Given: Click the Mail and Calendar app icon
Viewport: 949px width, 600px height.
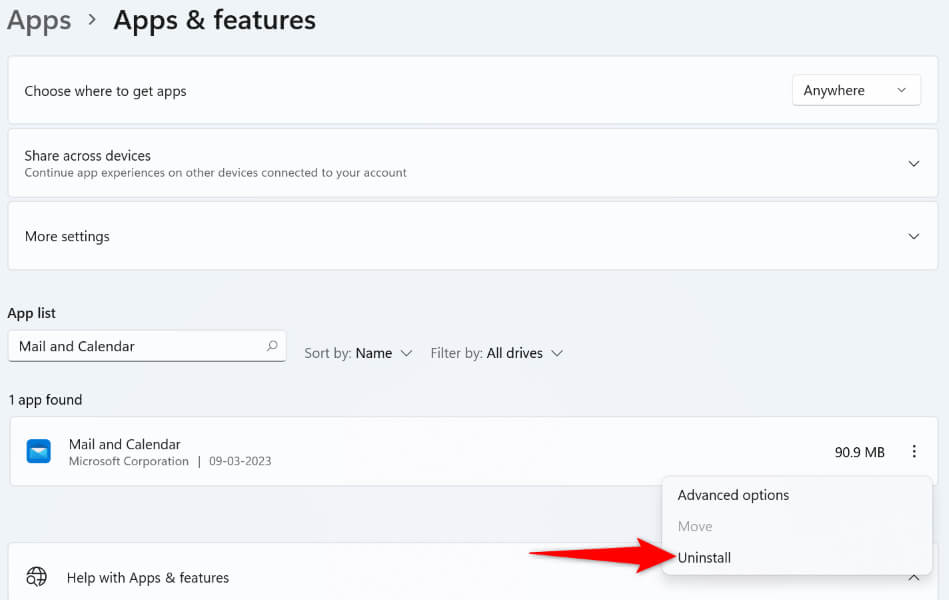Looking at the screenshot, I should point(38,452).
